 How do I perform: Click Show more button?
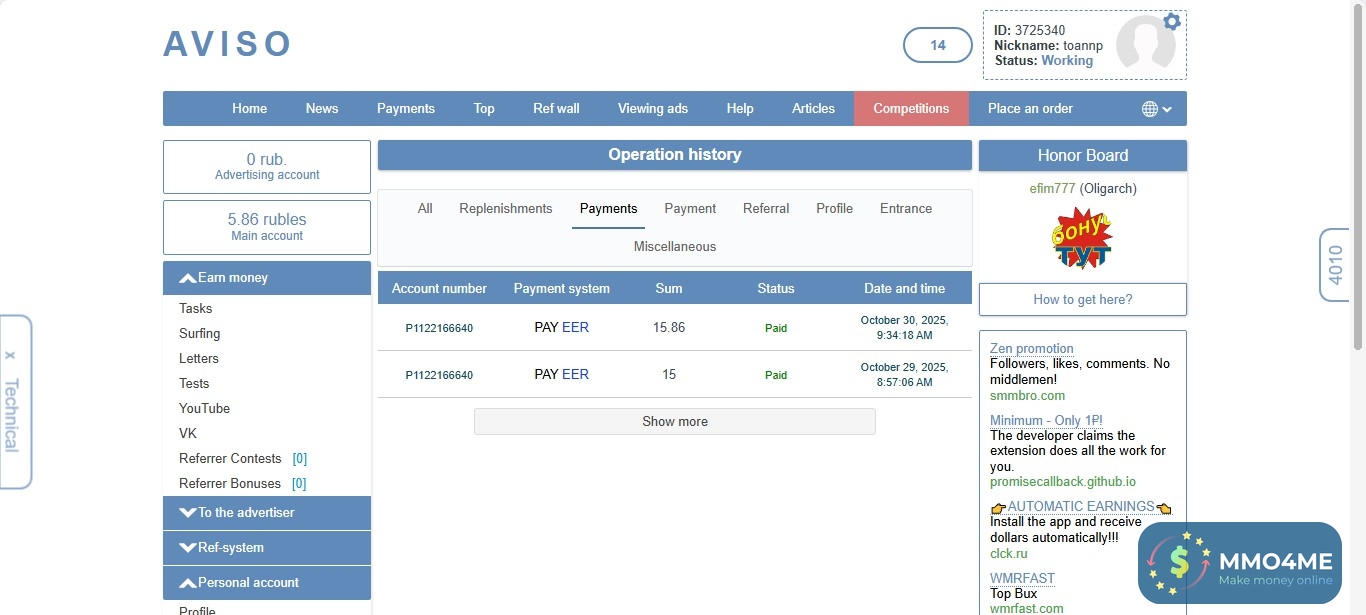tap(675, 422)
